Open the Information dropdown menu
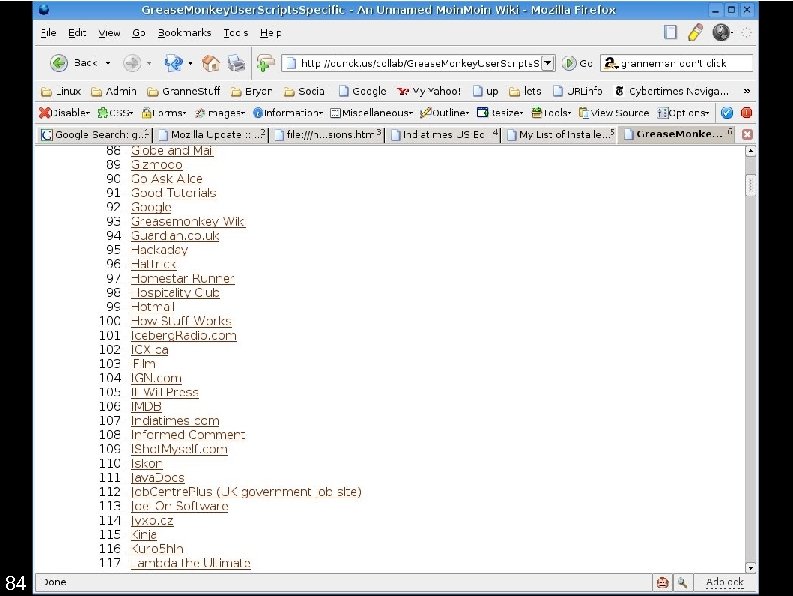The image size is (793, 596). pyautogui.click(x=288, y=113)
